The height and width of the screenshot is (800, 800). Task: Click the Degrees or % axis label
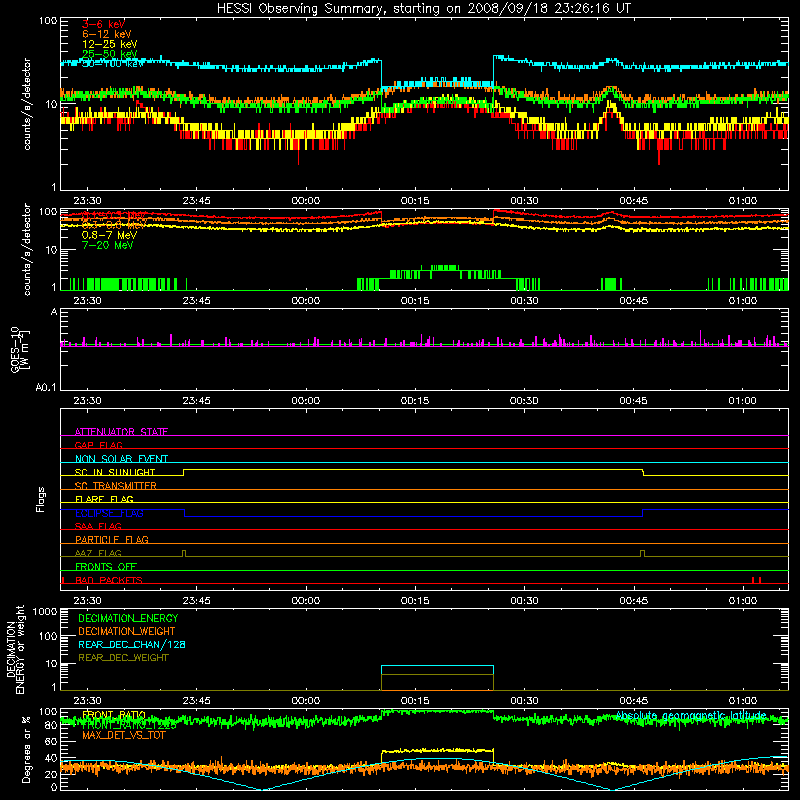[26, 749]
